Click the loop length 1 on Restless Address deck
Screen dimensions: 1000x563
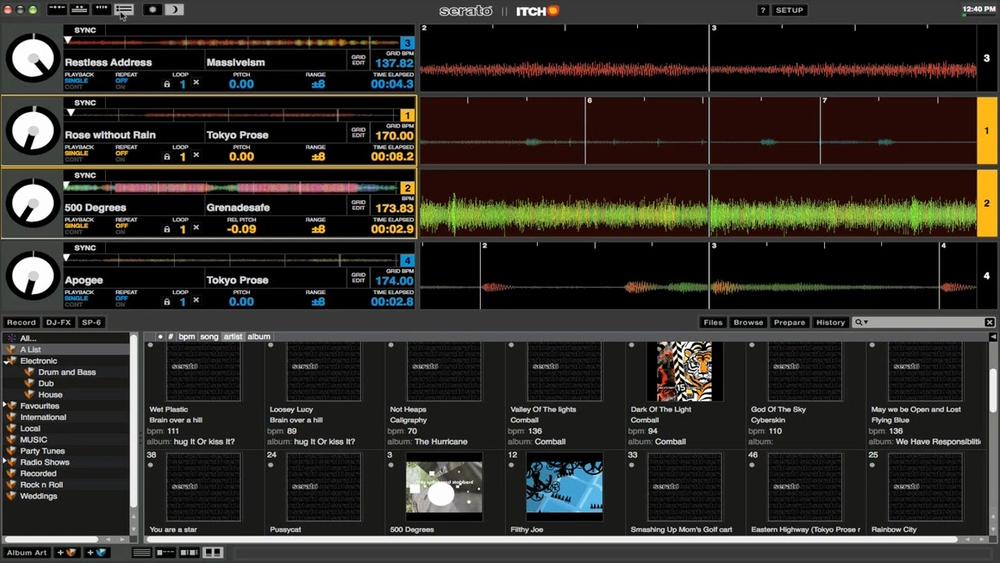[x=182, y=84]
